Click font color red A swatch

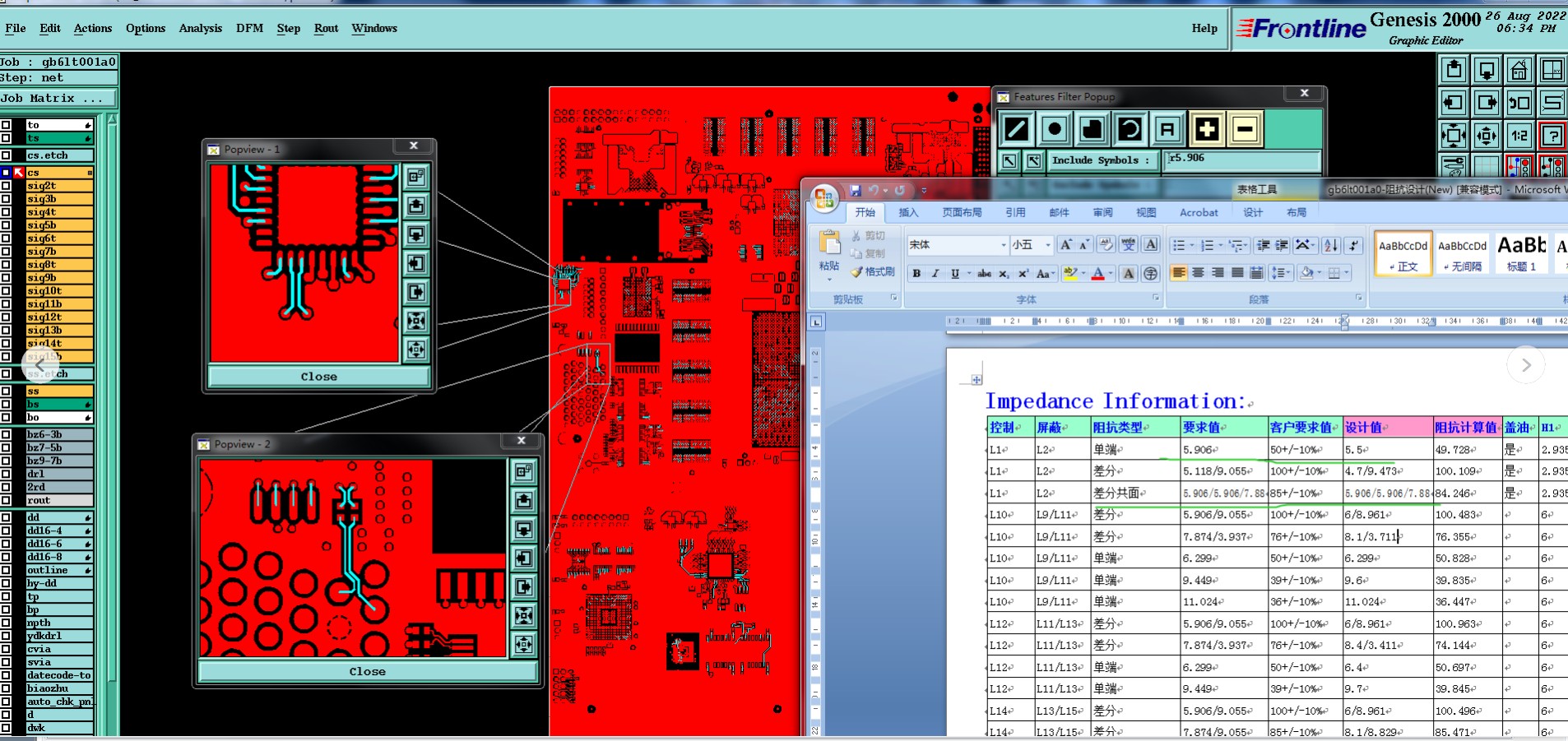point(1097,274)
